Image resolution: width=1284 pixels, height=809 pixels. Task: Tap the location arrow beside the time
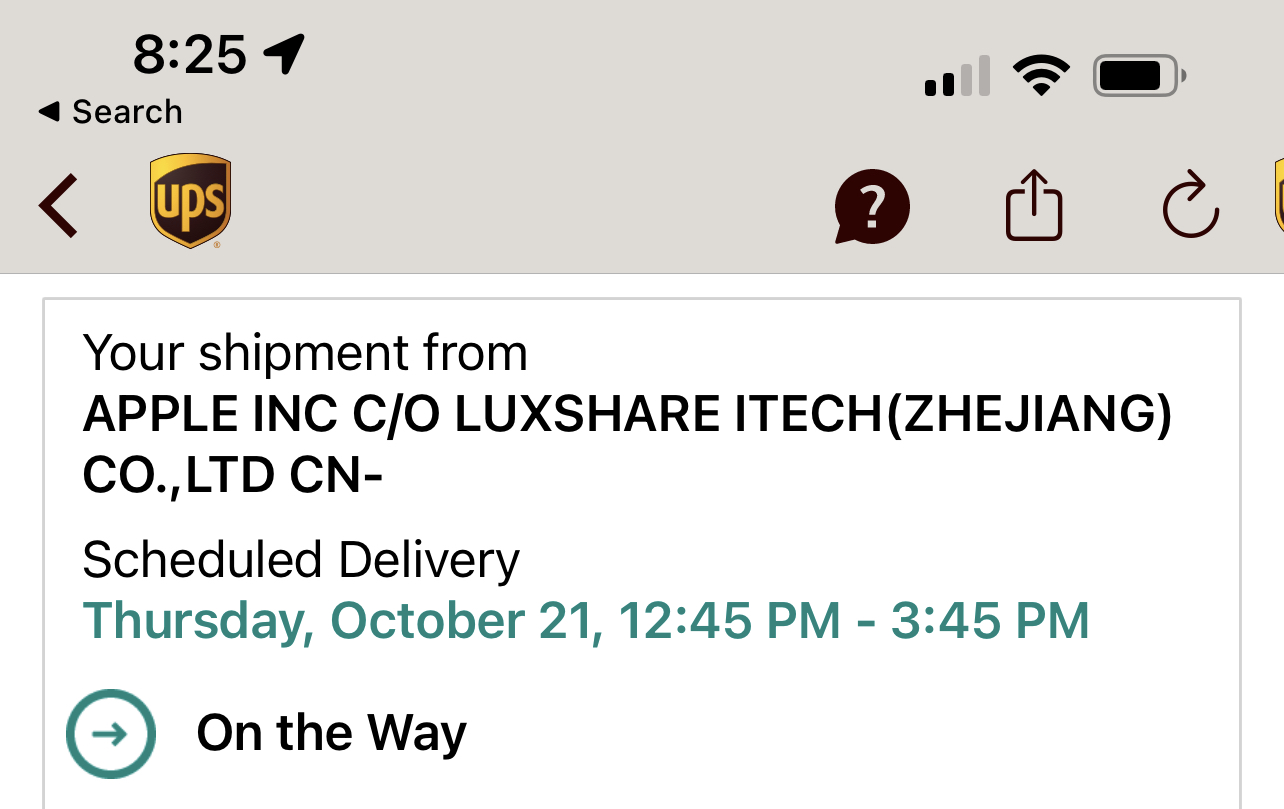pos(284,53)
